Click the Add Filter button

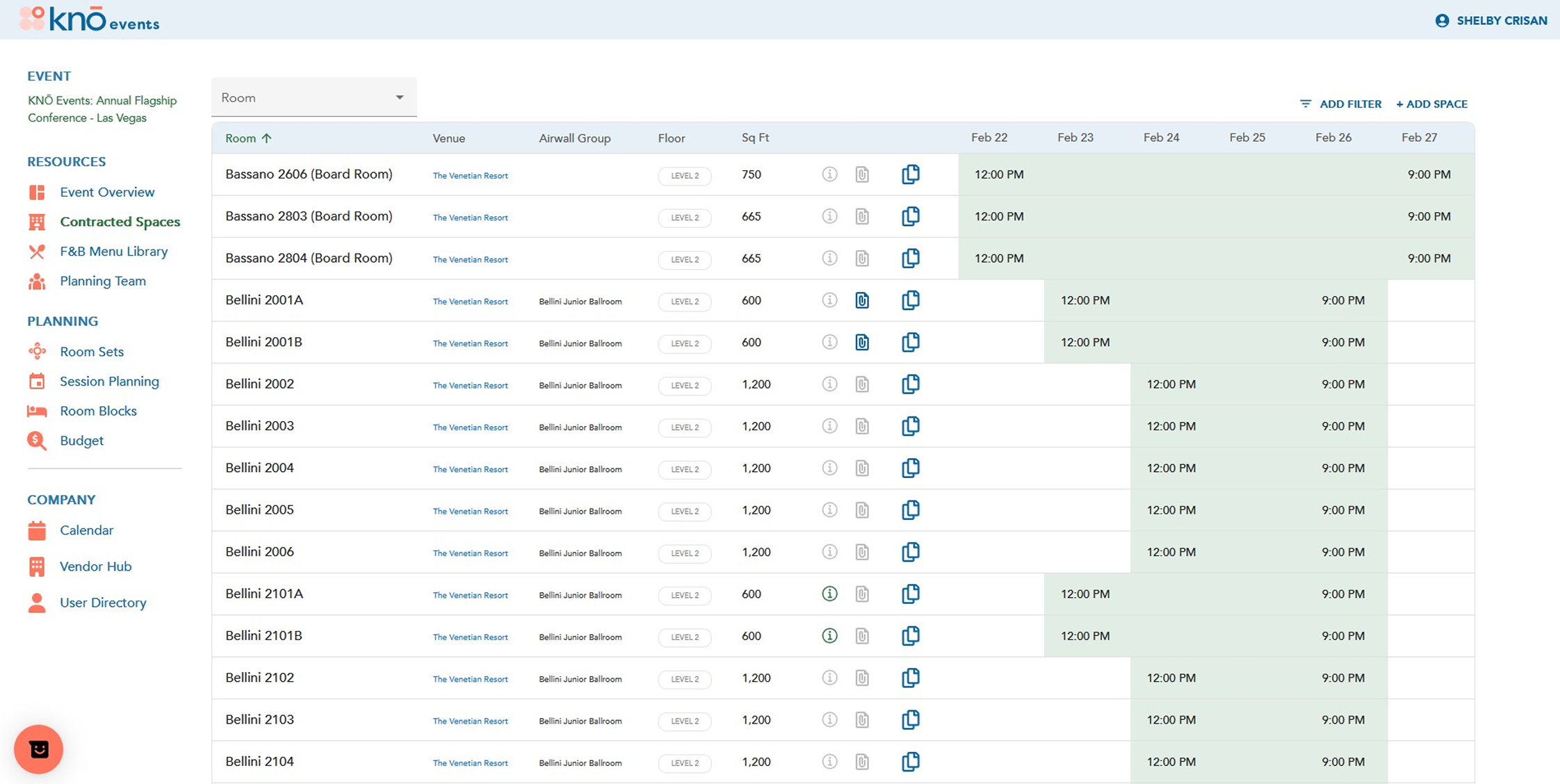1340,104
